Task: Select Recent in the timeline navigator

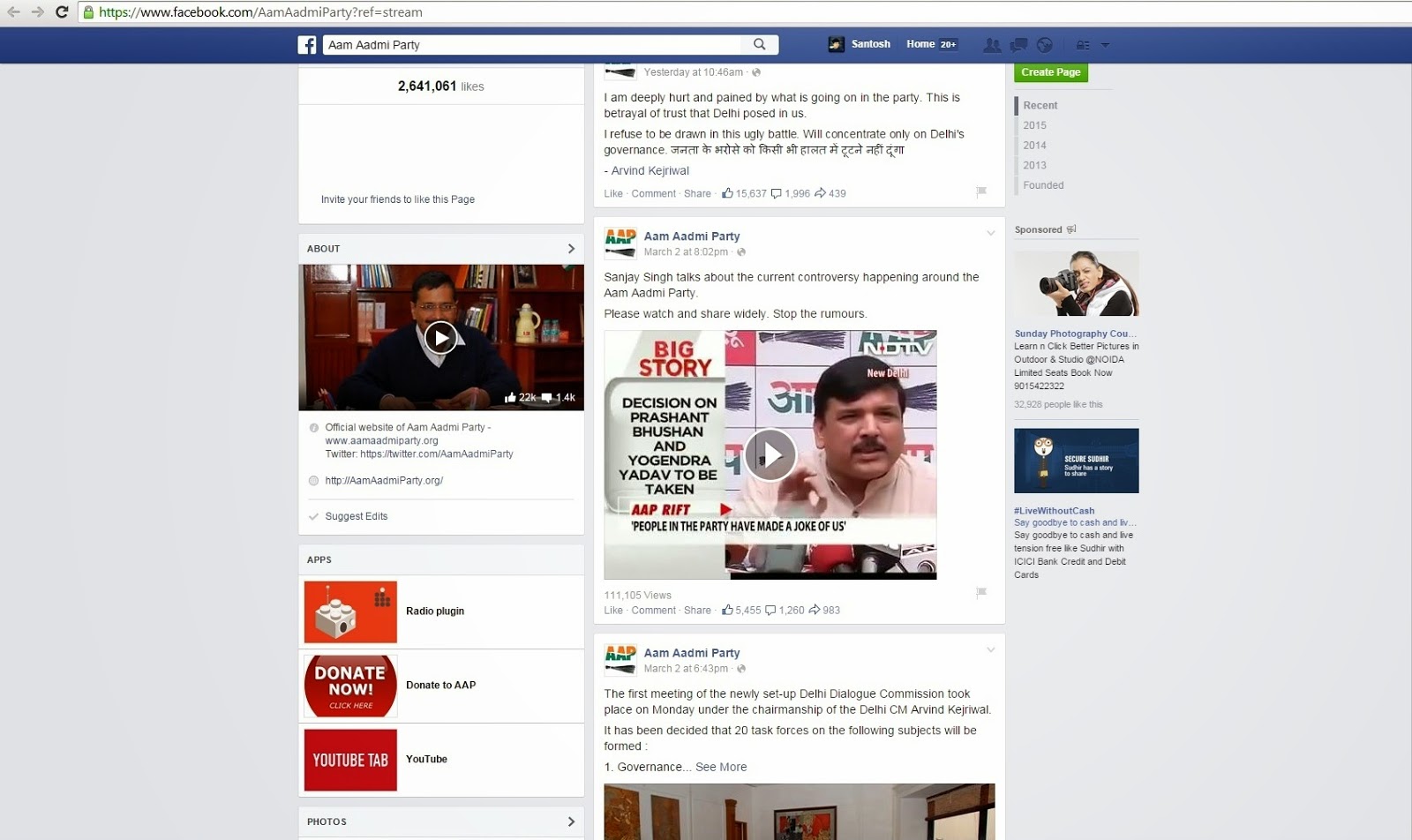Action: pyautogui.click(x=1040, y=106)
